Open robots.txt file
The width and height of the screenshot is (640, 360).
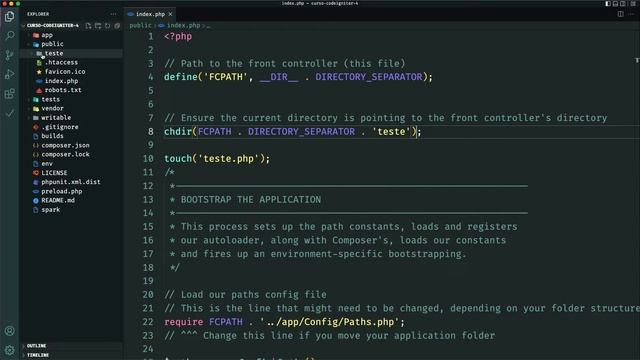(62, 90)
